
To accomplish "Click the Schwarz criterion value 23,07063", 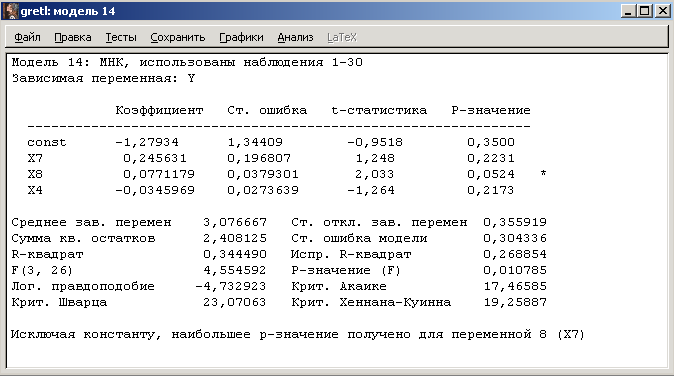I will click(x=235, y=302).
